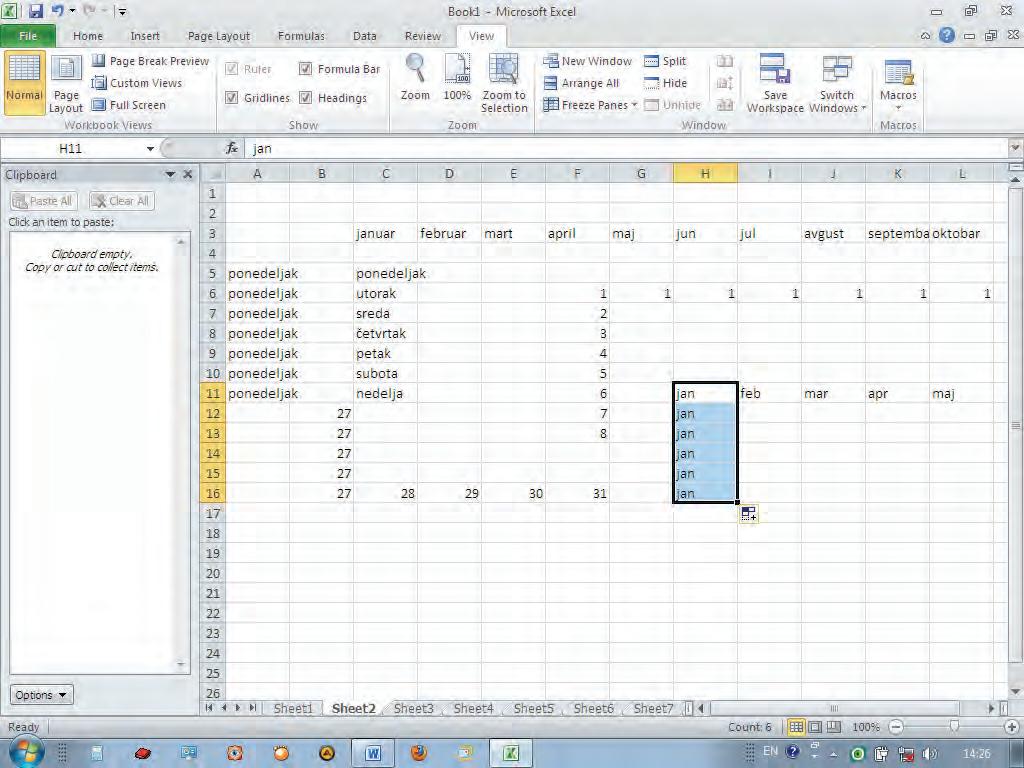Save the workbook from Quick Access toolbar
1024x768 pixels.
click(35, 11)
